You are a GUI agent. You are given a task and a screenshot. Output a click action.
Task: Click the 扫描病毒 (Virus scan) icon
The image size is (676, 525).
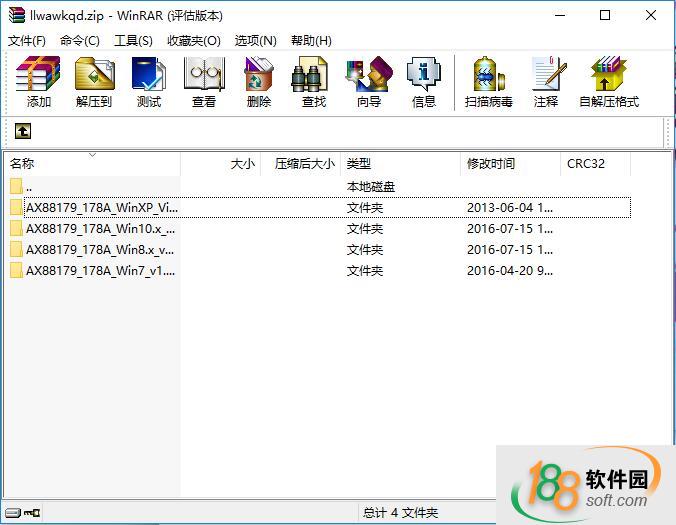coord(489,82)
